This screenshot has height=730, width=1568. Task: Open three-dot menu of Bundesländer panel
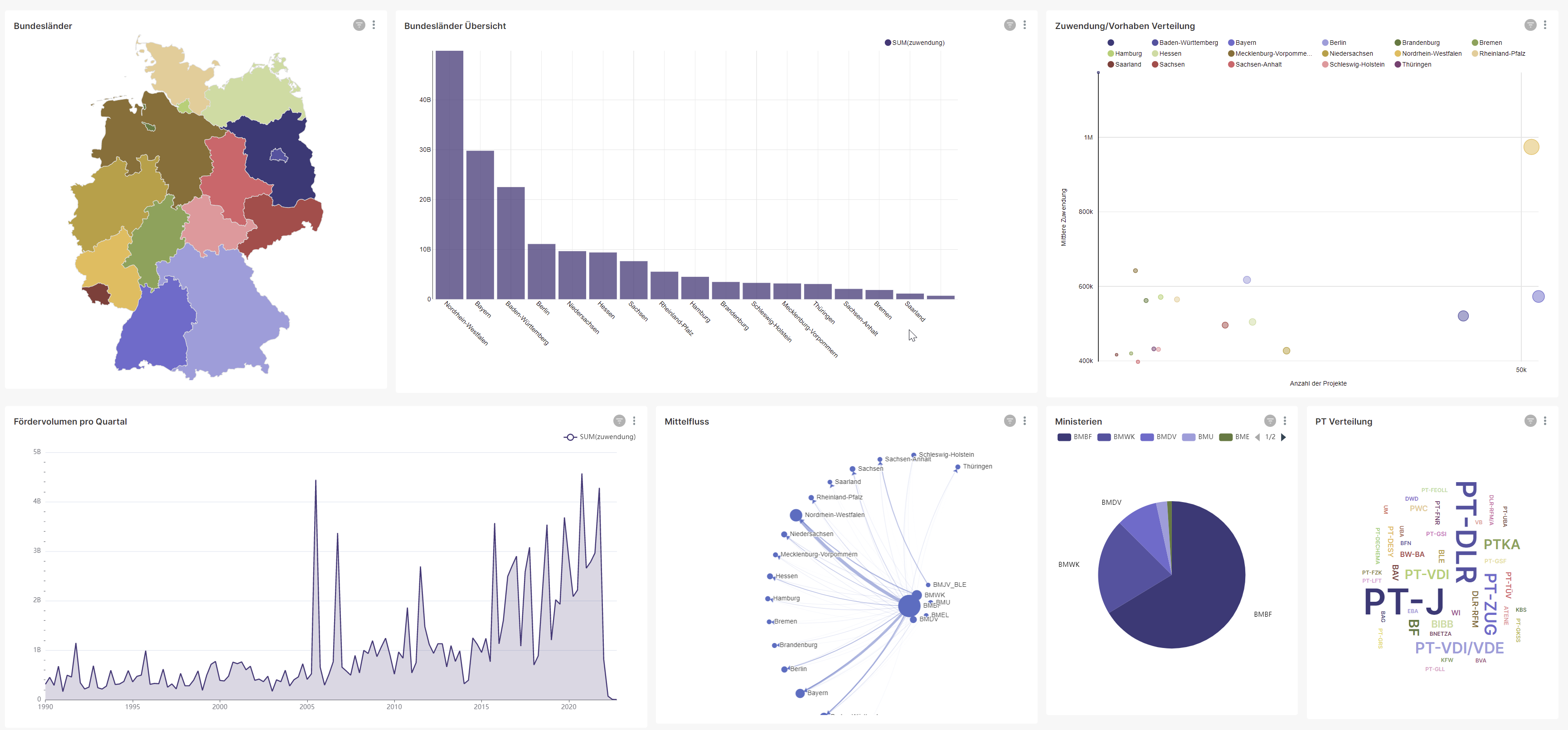click(x=374, y=25)
